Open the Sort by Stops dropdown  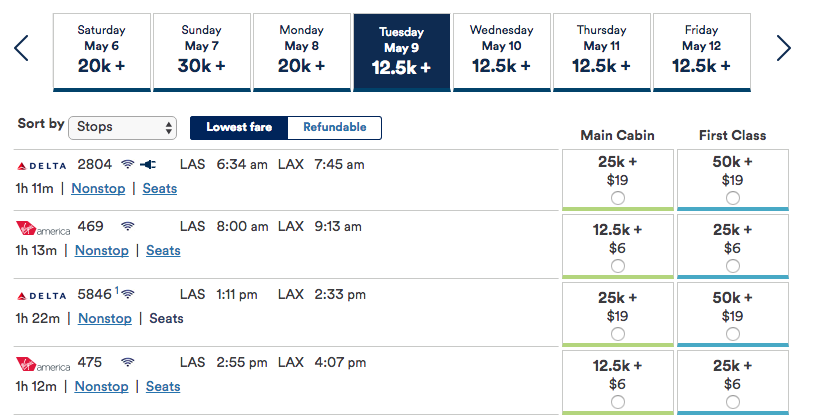(123, 127)
